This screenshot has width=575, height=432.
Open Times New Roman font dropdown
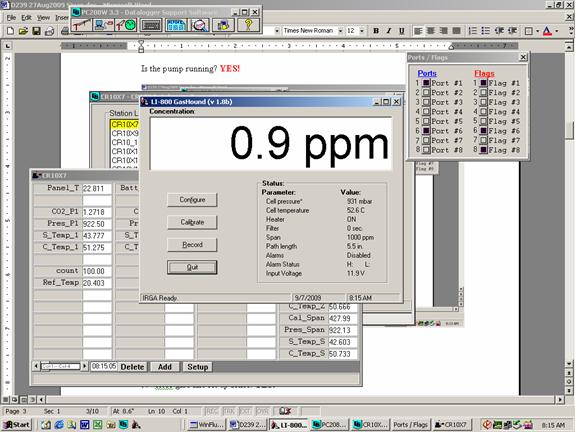(340, 31)
